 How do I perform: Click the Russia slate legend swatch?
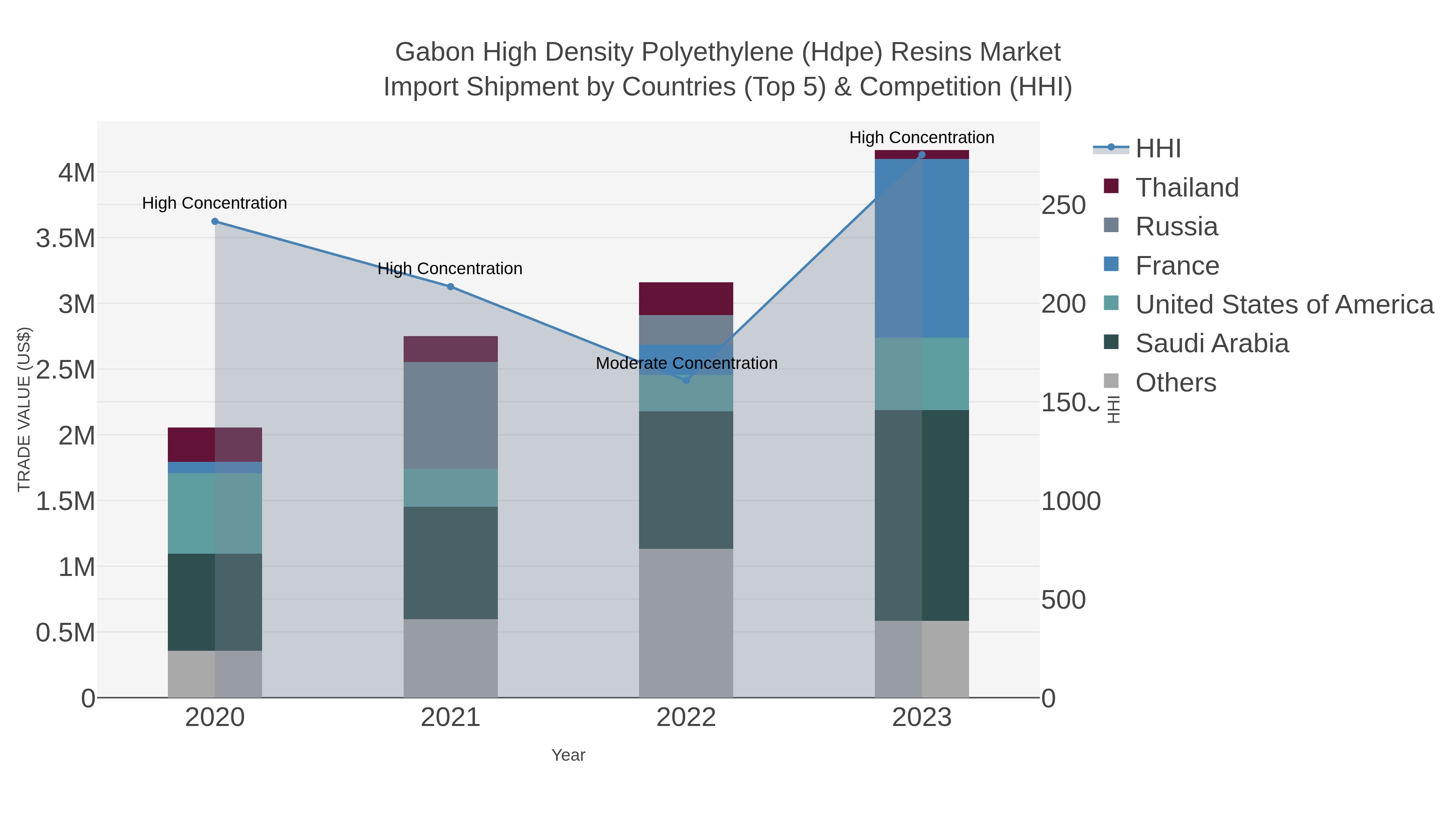pyautogui.click(x=1111, y=225)
